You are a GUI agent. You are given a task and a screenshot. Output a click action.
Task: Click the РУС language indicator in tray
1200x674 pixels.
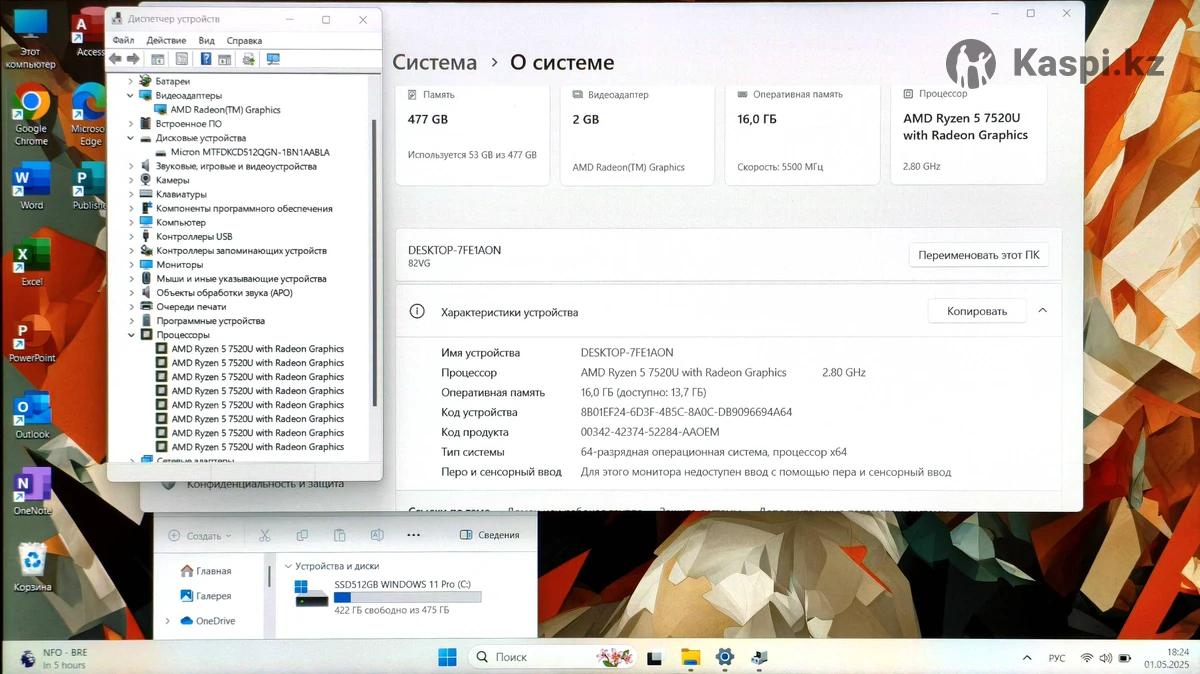point(1057,658)
